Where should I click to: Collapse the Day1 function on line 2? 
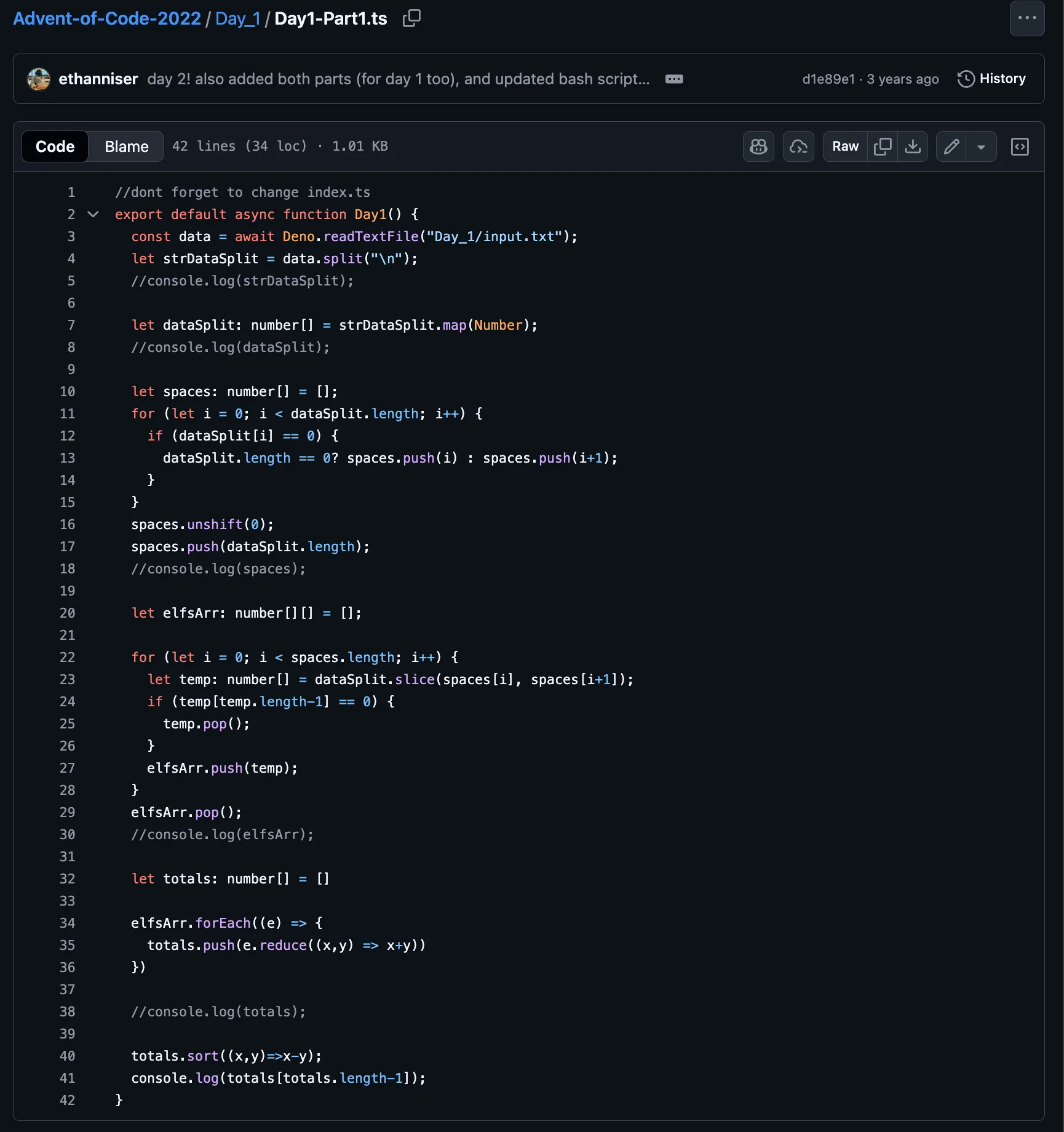(x=93, y=215)
